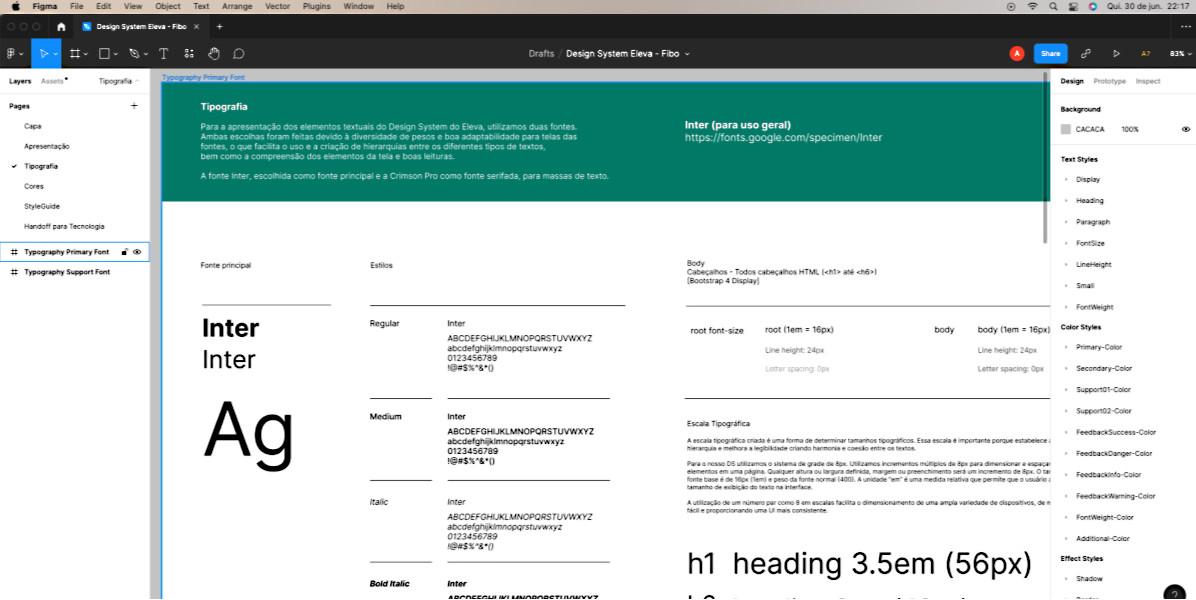The height and width of the screenshot is (600, 1196).
Task: Open the Cores page
Action: coord(34,186)
